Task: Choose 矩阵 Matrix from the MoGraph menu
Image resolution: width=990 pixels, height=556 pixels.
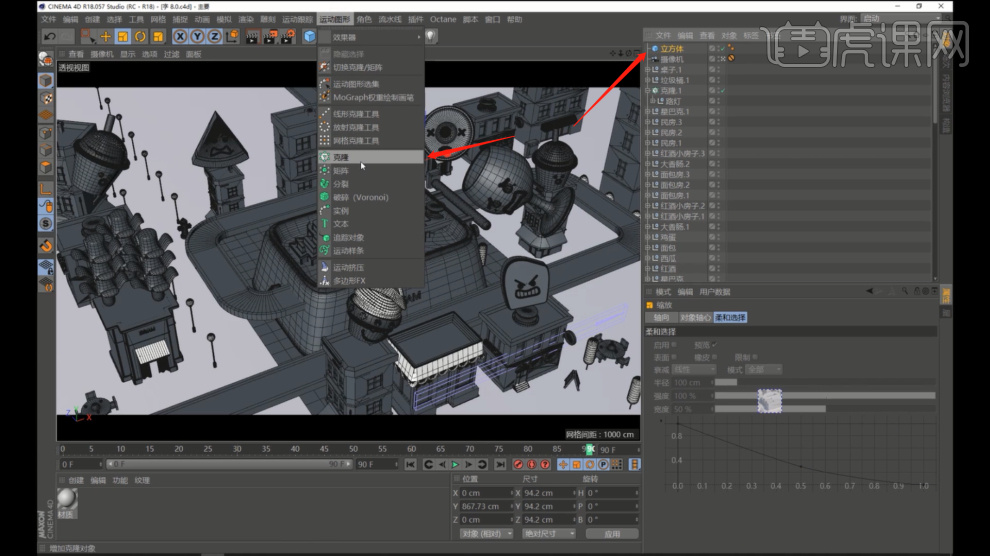Action: (371, 170)
